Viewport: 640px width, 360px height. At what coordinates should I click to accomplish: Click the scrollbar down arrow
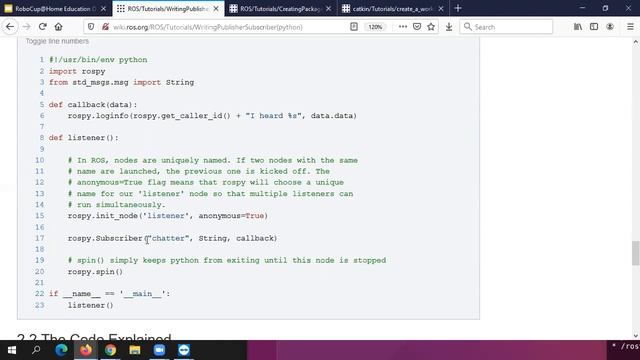[636, 336]
